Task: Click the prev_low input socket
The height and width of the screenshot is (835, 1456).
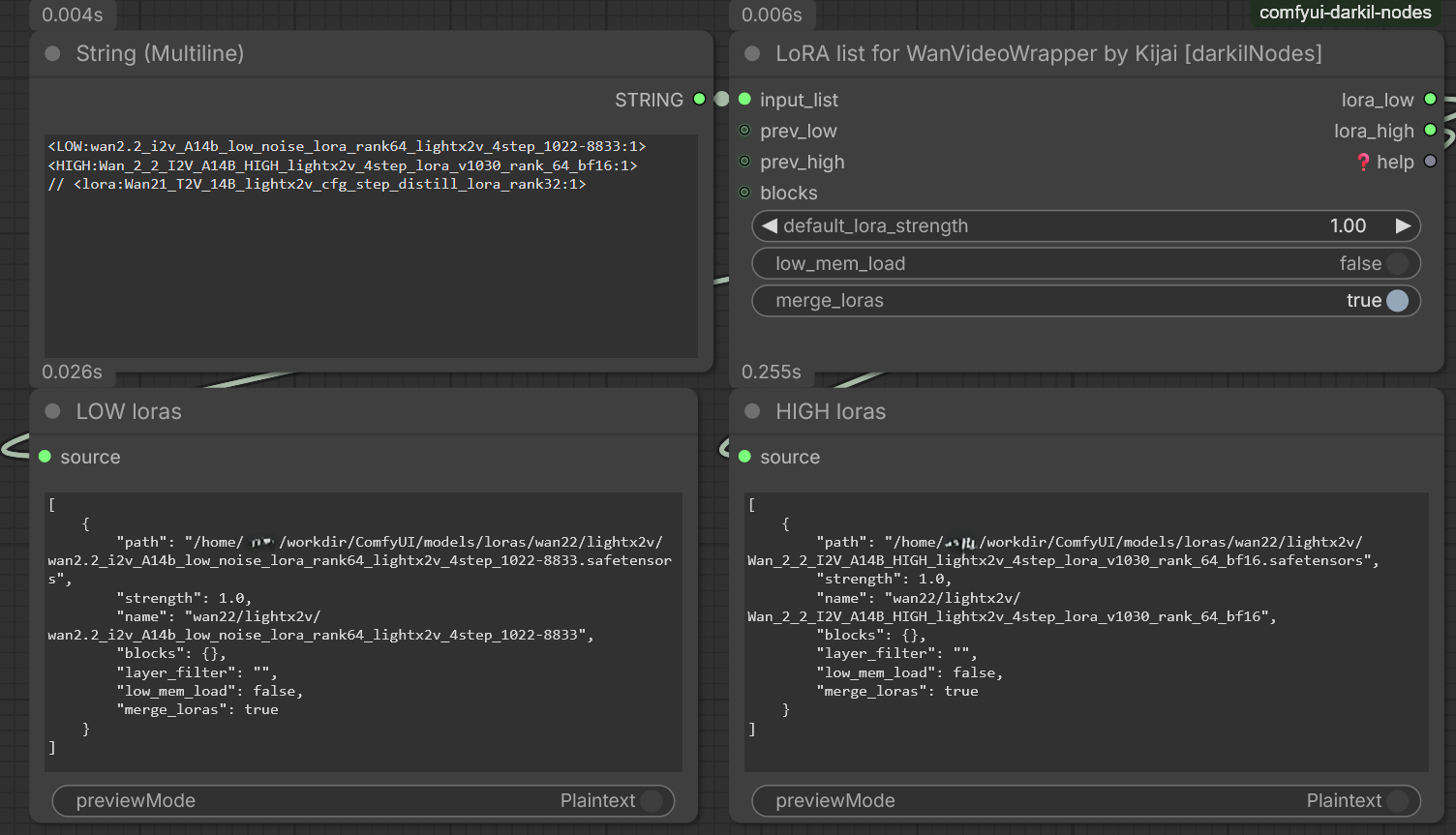Action: pyautogui.click(x=744, y=130)
